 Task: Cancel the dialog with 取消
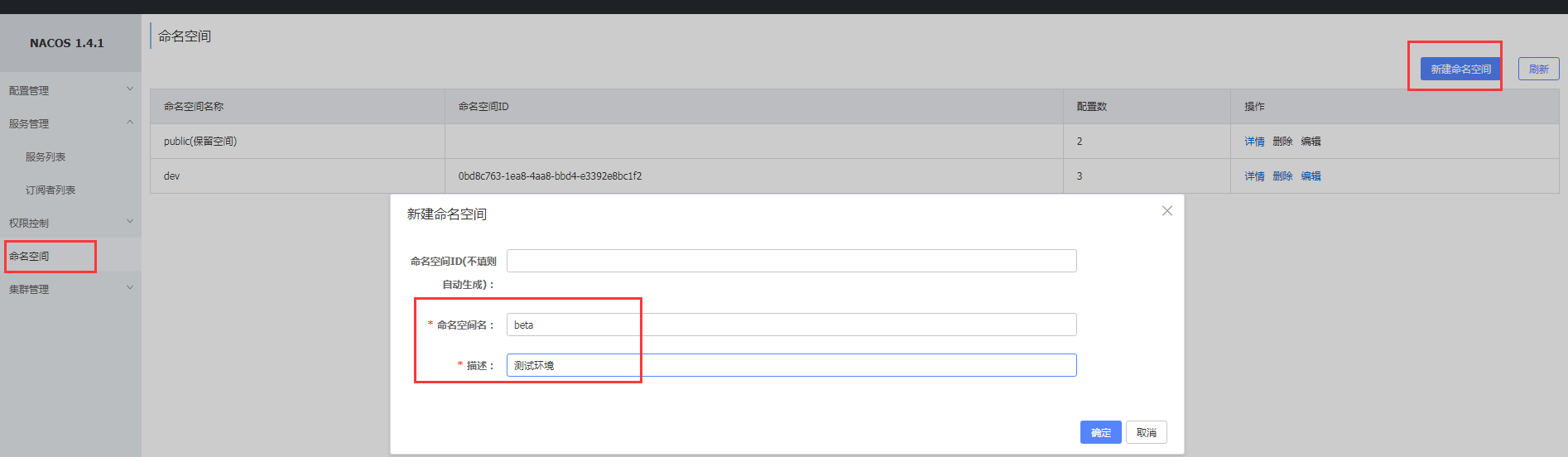coord(1147,432)
